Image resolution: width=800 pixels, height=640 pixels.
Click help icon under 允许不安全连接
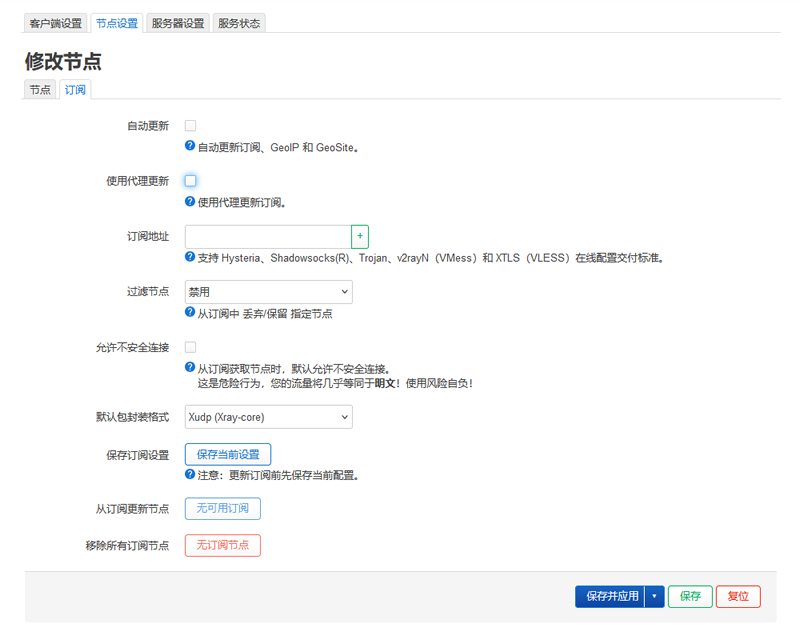click(x=190, y=367)
